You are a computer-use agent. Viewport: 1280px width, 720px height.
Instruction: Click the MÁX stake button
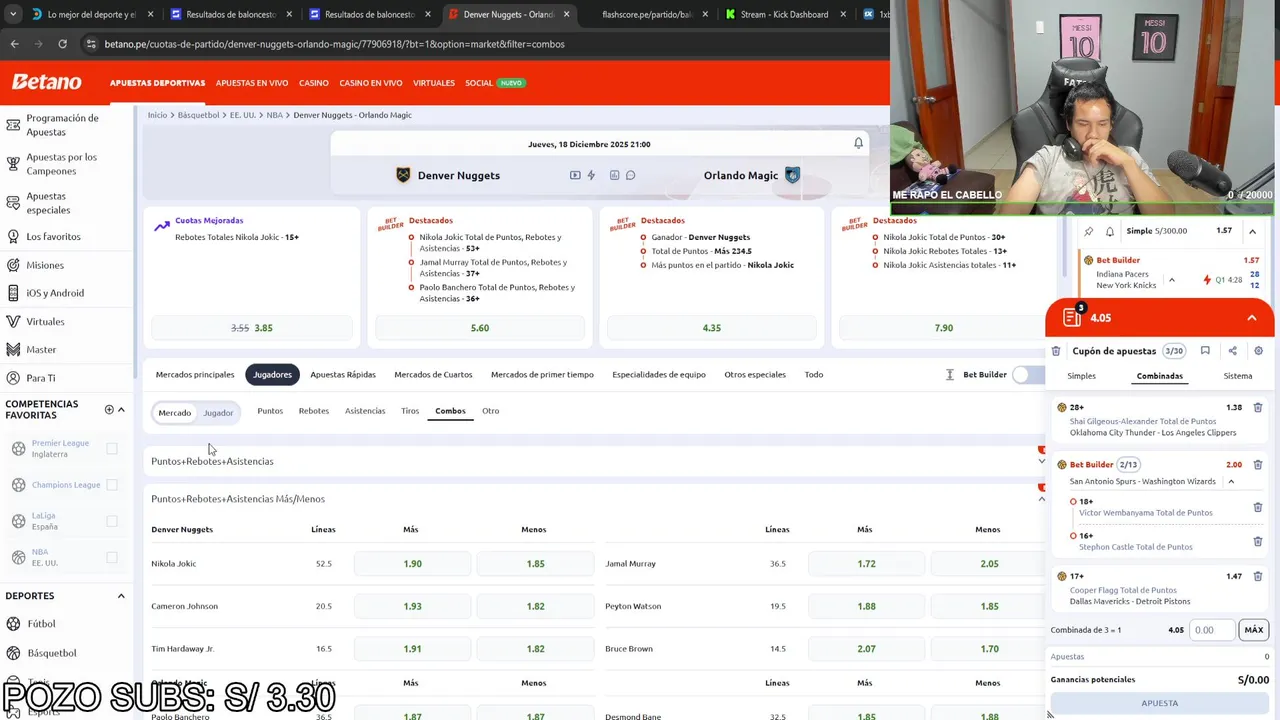tap(1254, 630)
